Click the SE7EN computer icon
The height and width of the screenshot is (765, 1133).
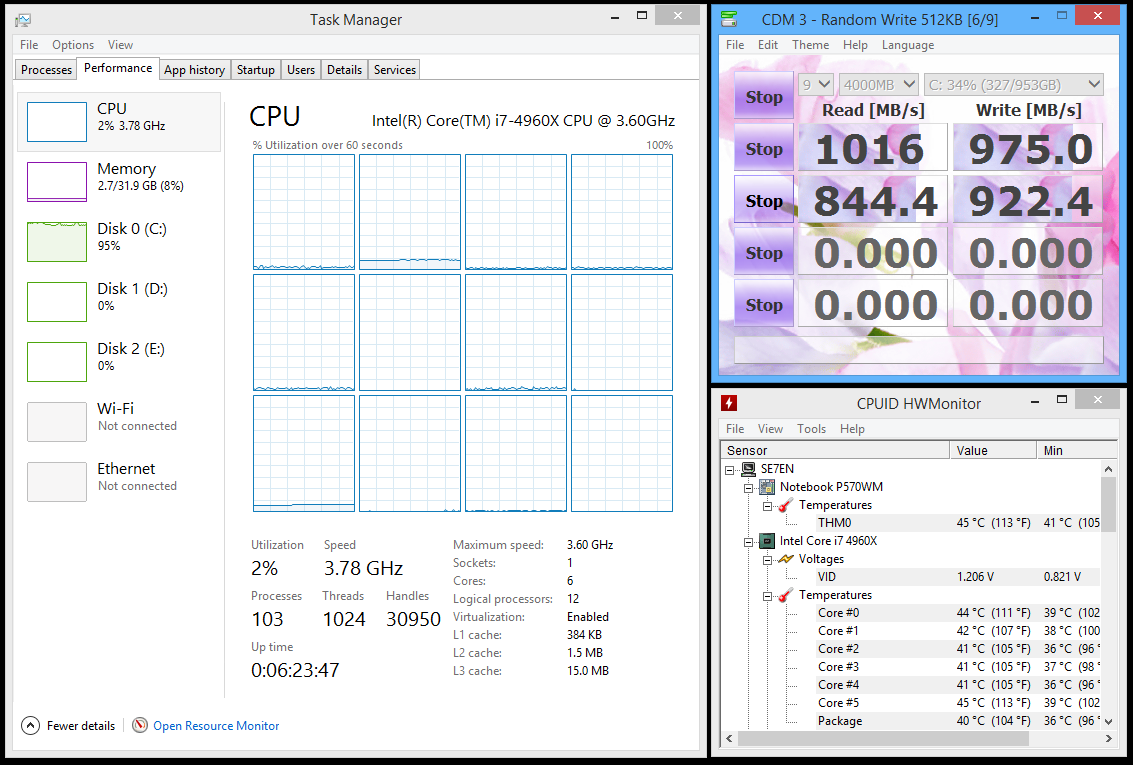point(748,469)
